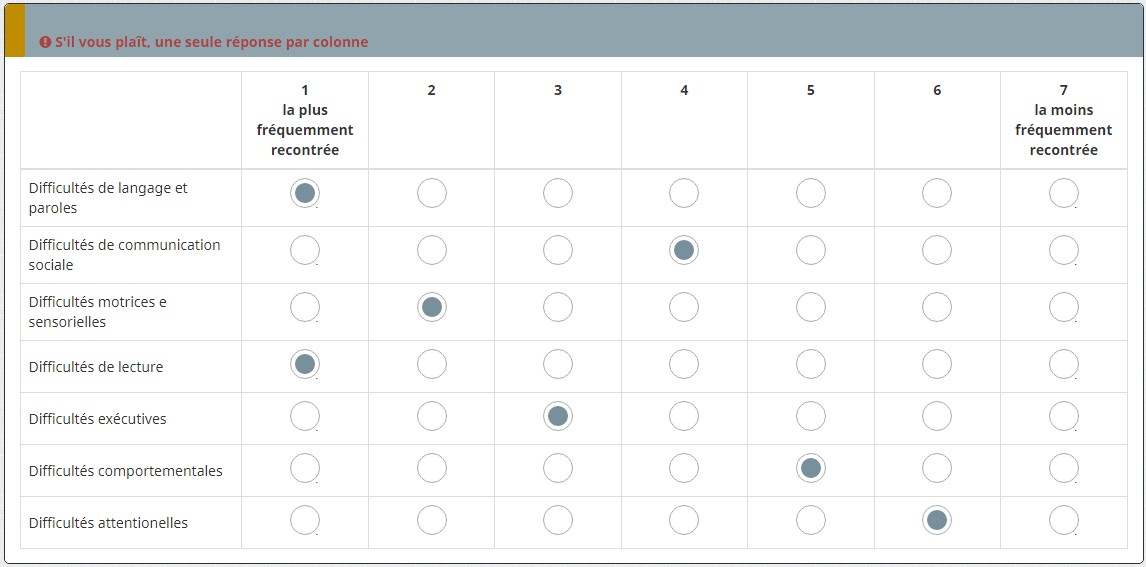1146x567 pixels.
Task: Set Difficultés de langage et paroles to rank 7
Action: (1064, 193)
